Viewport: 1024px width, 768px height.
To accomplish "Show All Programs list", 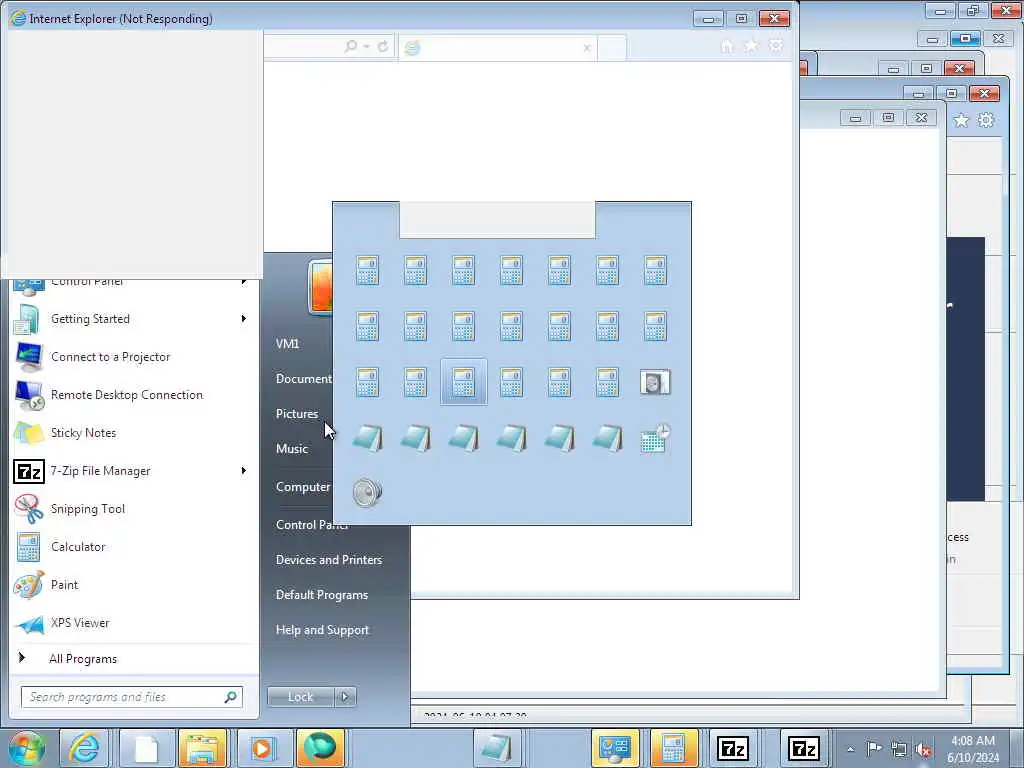I will pyautogui.click(x=82, y=658).
